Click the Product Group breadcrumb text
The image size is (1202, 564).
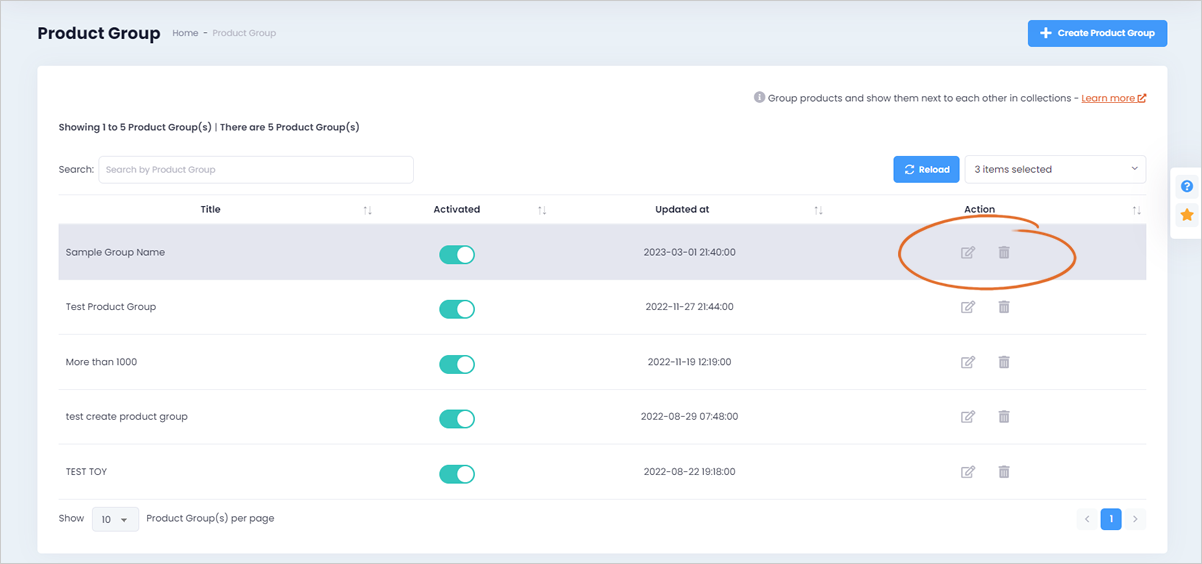244,33
